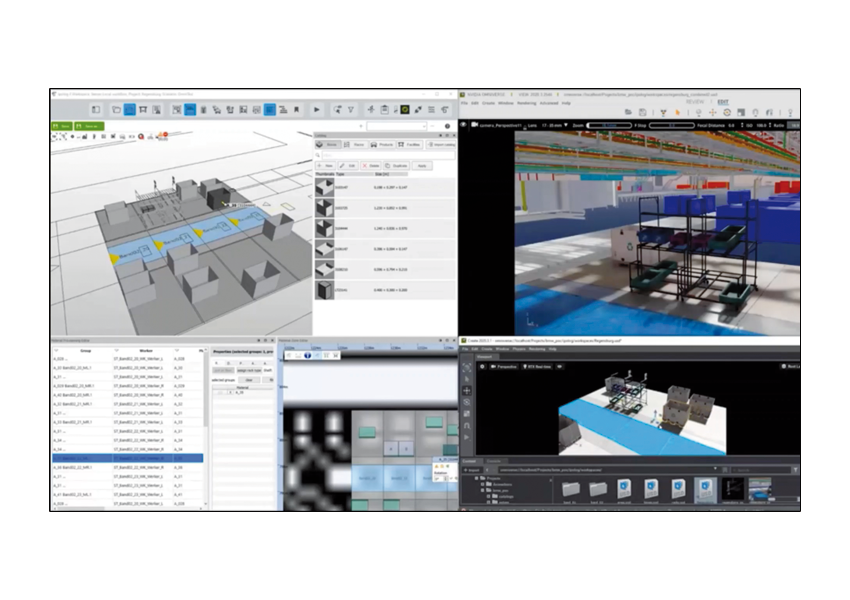Switch to EDIT mode in Omniverse View

click(723, 102)
